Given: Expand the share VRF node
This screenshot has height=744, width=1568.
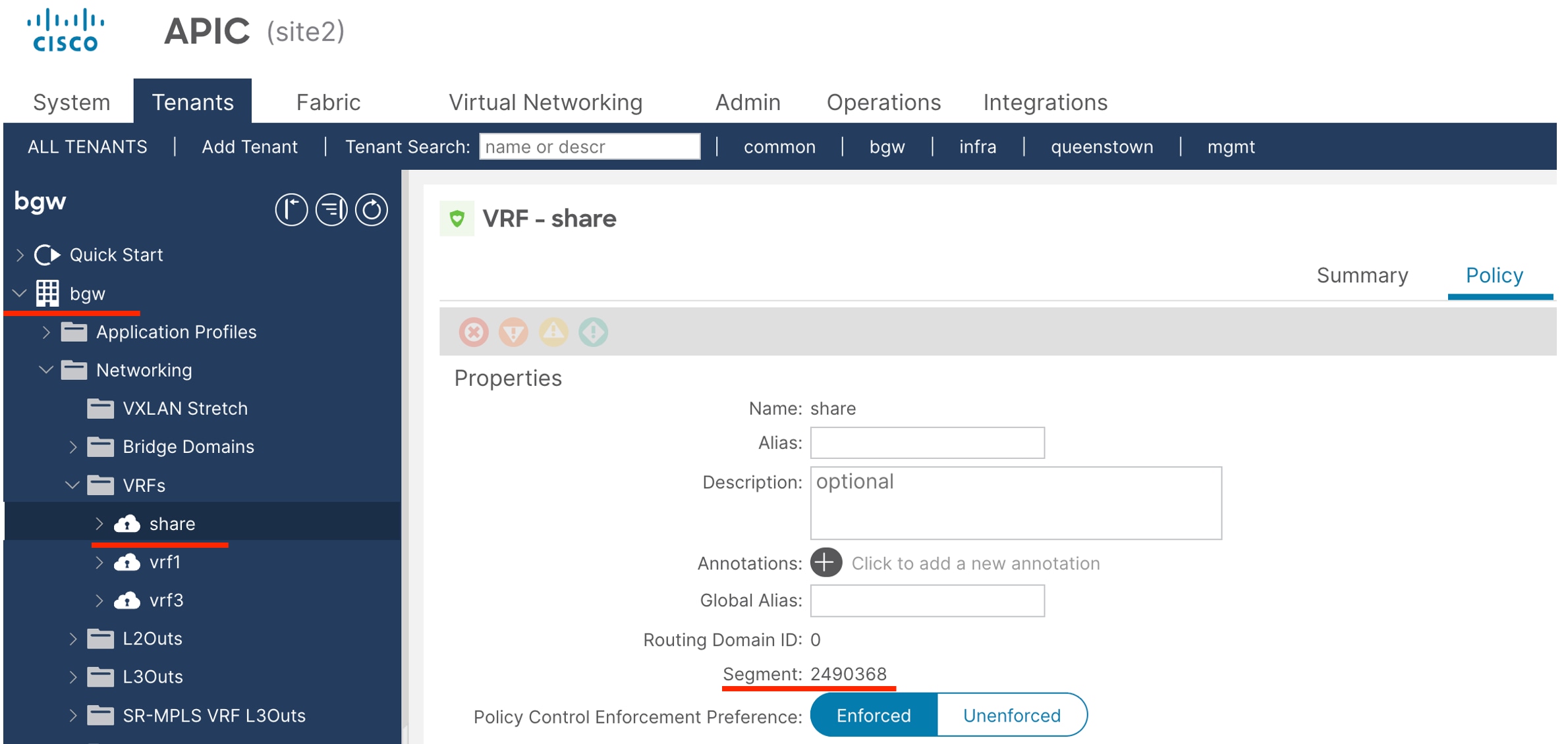Looking at the screenshot, I should (x=99, y=524).
